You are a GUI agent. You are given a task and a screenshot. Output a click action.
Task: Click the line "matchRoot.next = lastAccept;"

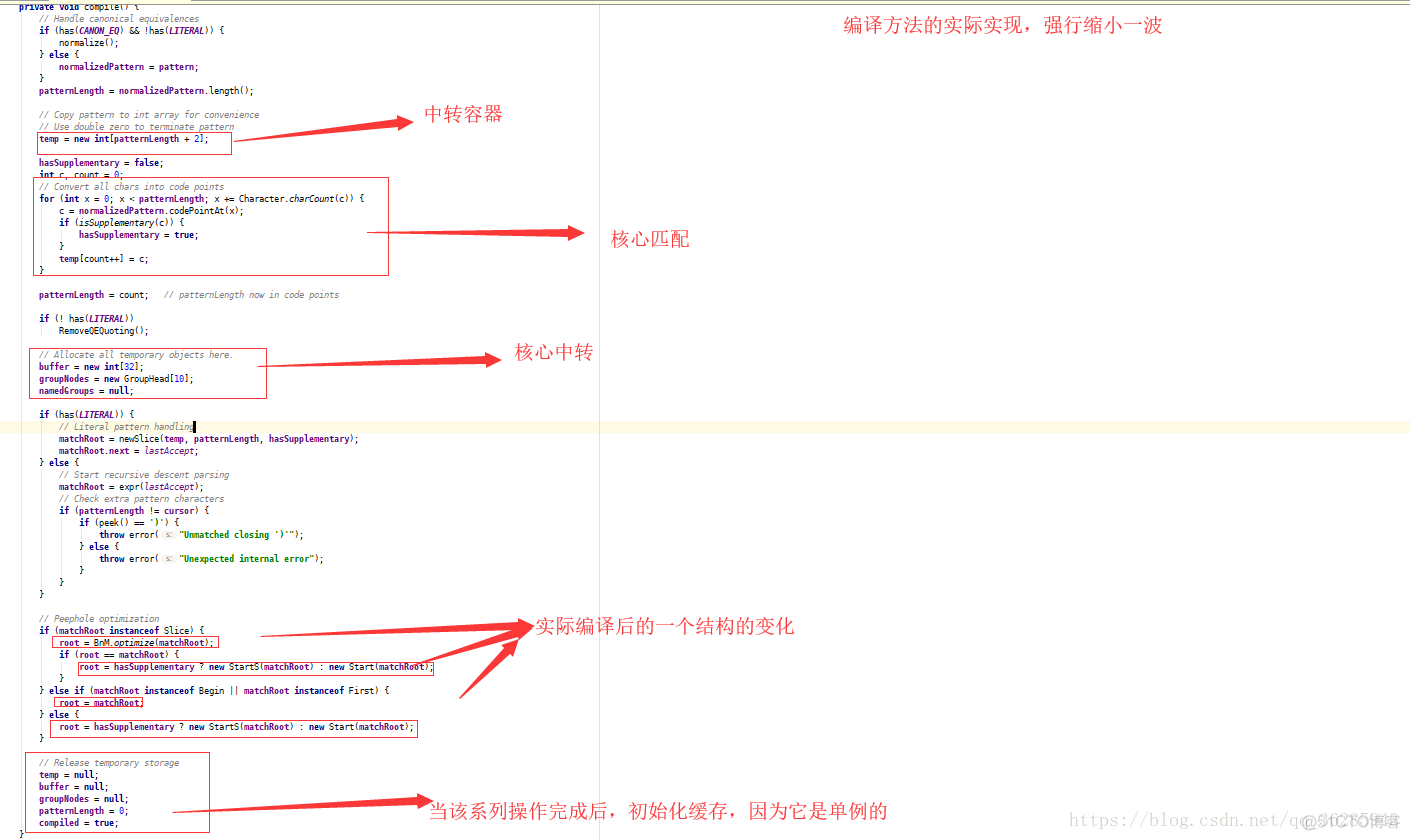point(129,451)
